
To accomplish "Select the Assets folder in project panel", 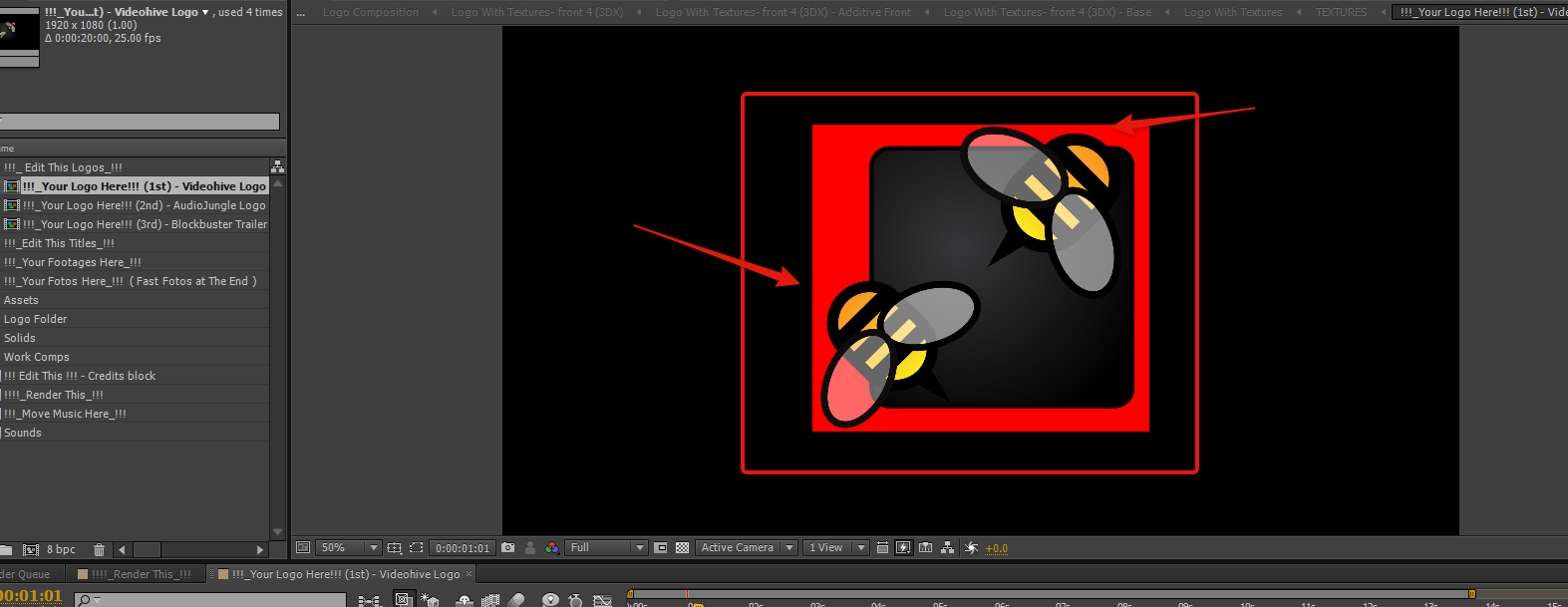I will point(21,300).
